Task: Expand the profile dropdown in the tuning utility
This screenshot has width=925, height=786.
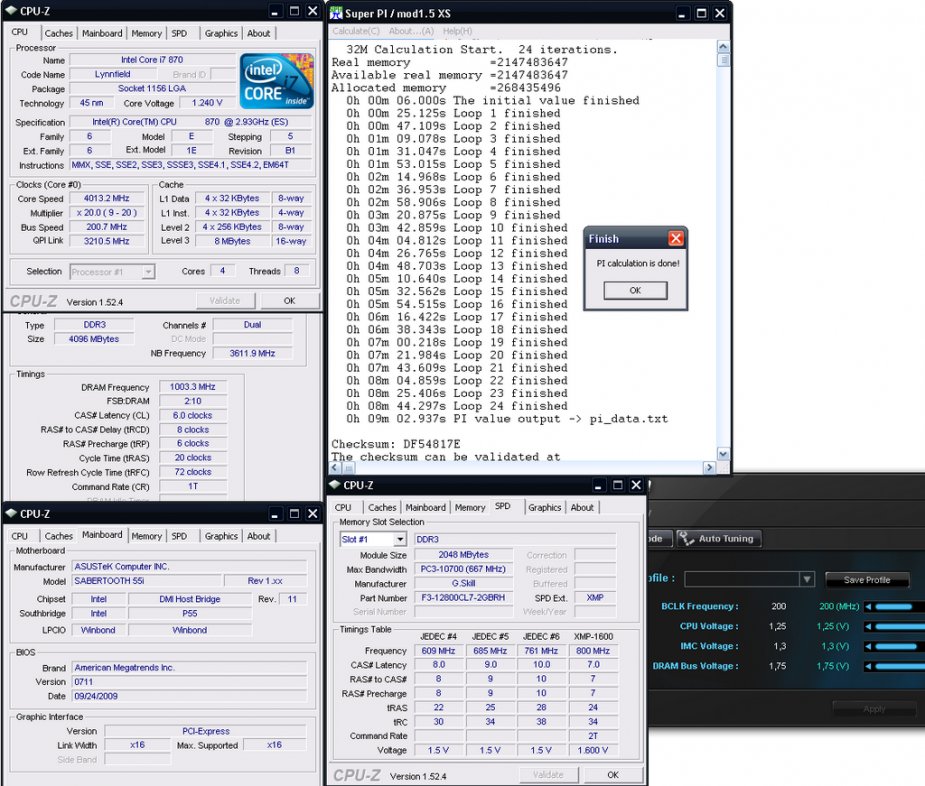Action: coord(807,579)
